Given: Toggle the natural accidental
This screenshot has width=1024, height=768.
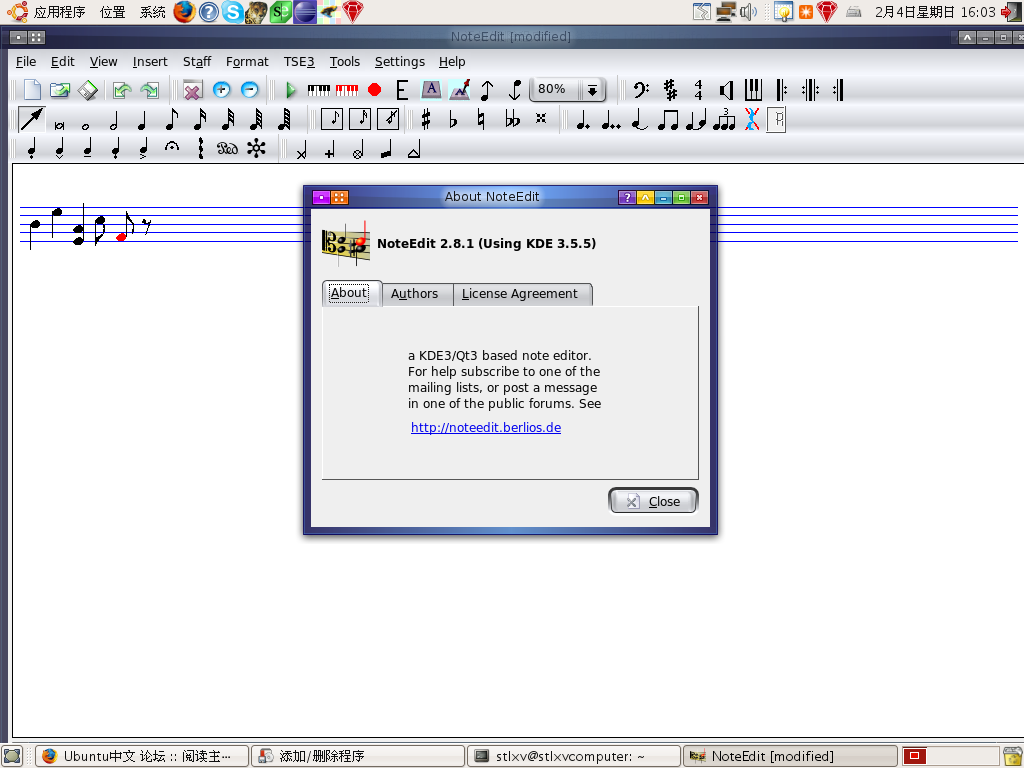Looking at the screenshot, I should (481, 120).
